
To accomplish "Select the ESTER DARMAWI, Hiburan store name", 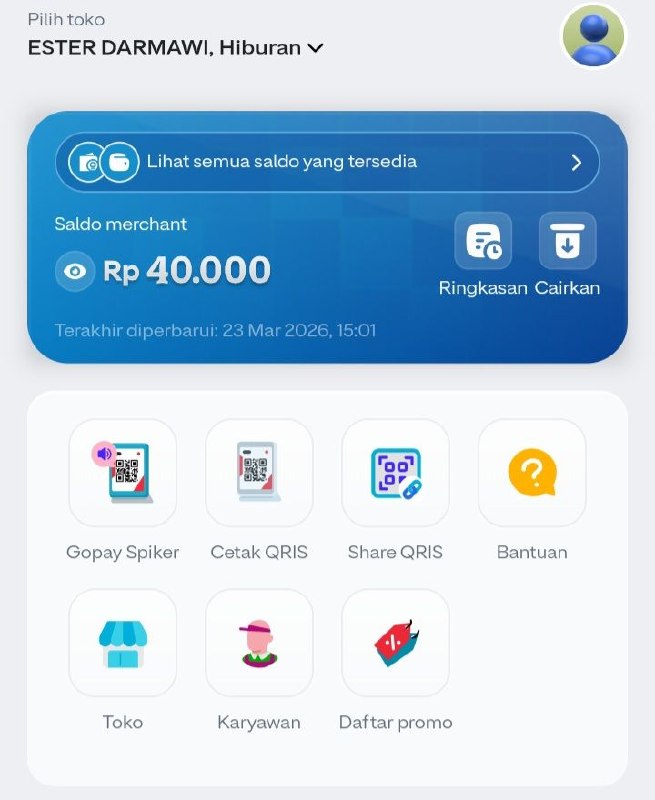I will (x=164, y=48).
